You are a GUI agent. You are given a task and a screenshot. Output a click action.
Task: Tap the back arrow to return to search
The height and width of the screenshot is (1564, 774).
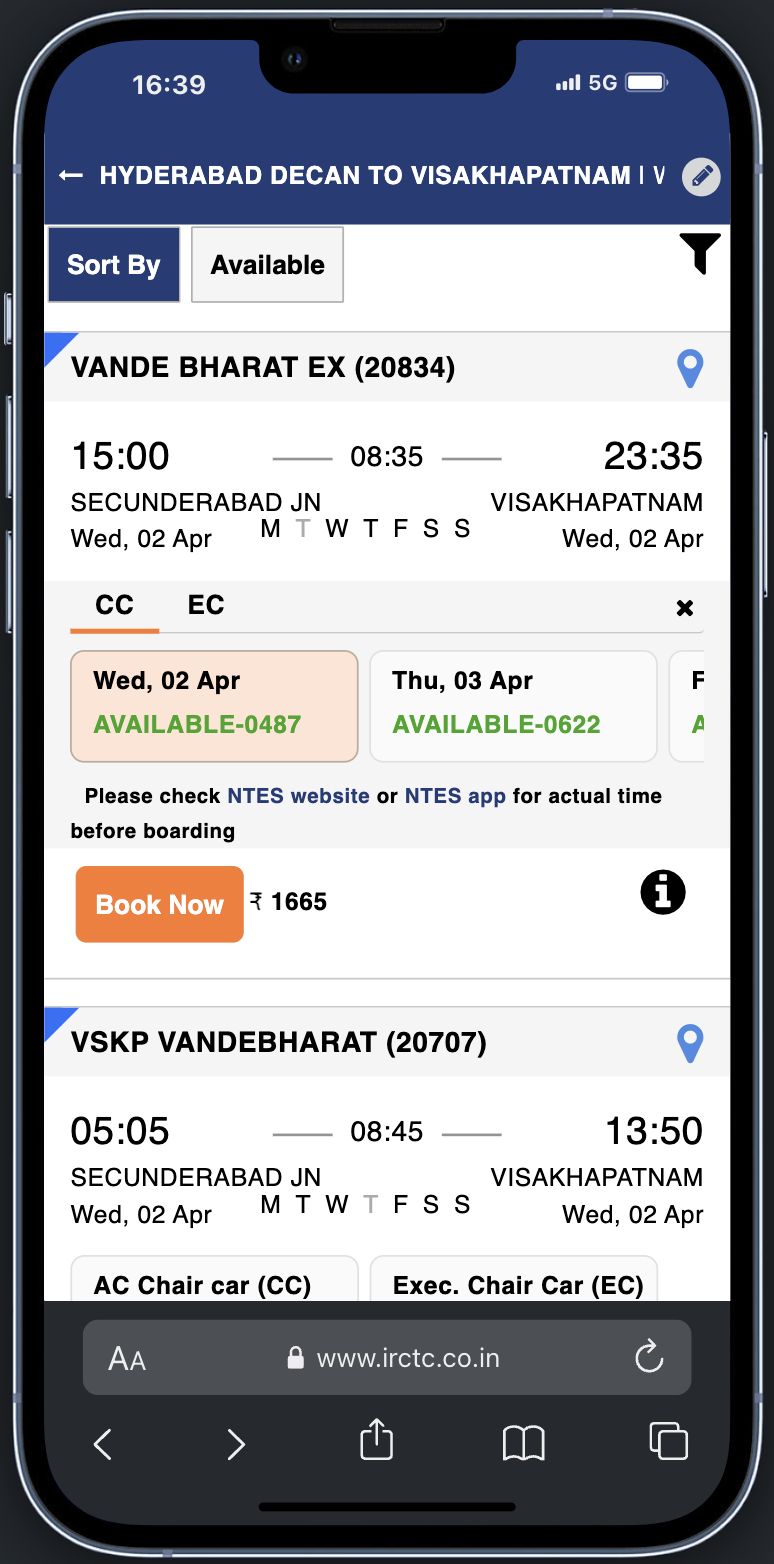point(68,173)
